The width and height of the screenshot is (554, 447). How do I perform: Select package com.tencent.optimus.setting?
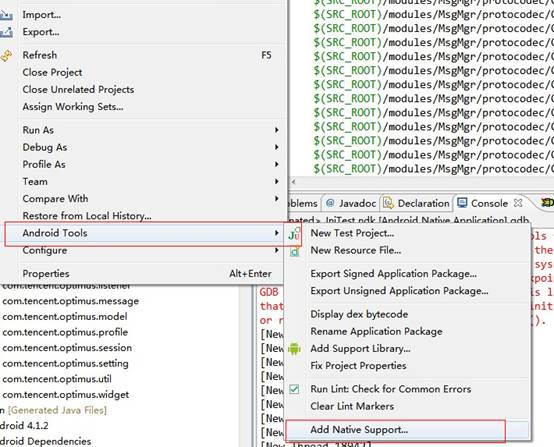tap(65, 364)
